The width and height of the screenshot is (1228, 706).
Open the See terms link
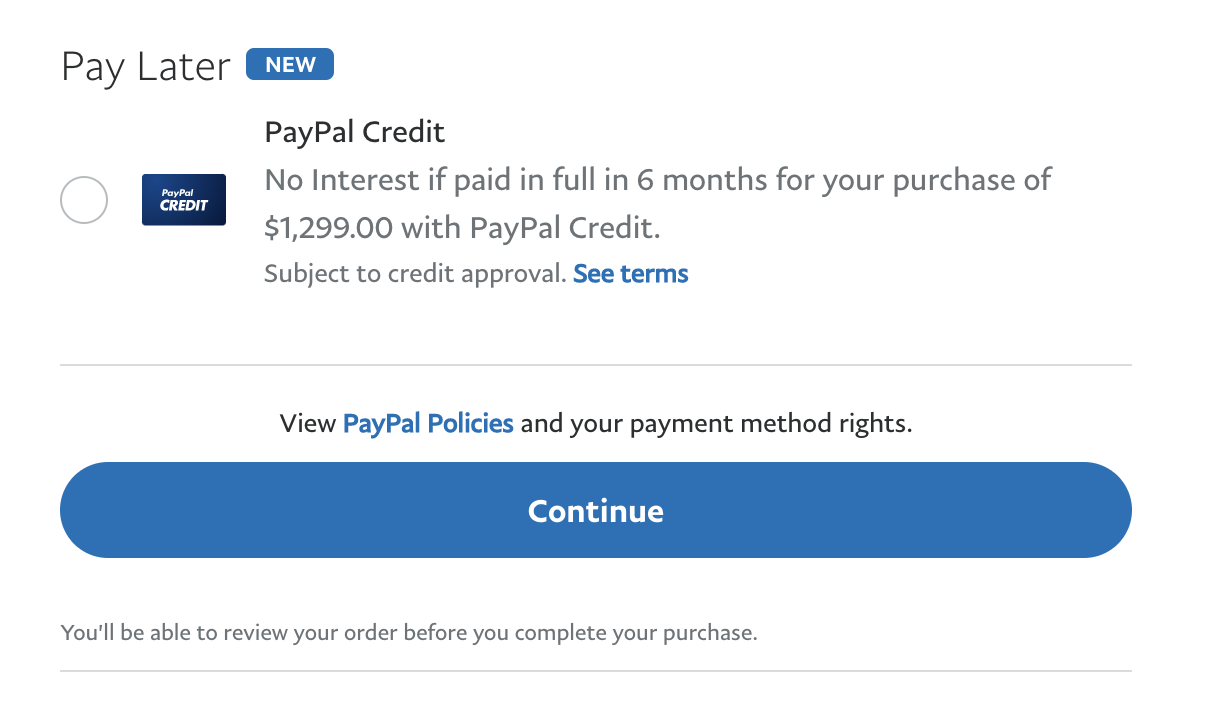(x=631, y=274)
